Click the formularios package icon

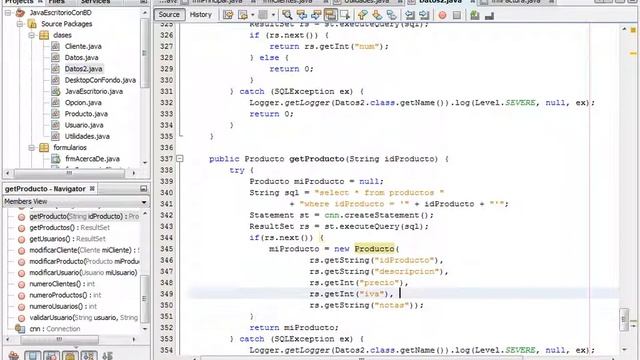click(x=44, y=148)
